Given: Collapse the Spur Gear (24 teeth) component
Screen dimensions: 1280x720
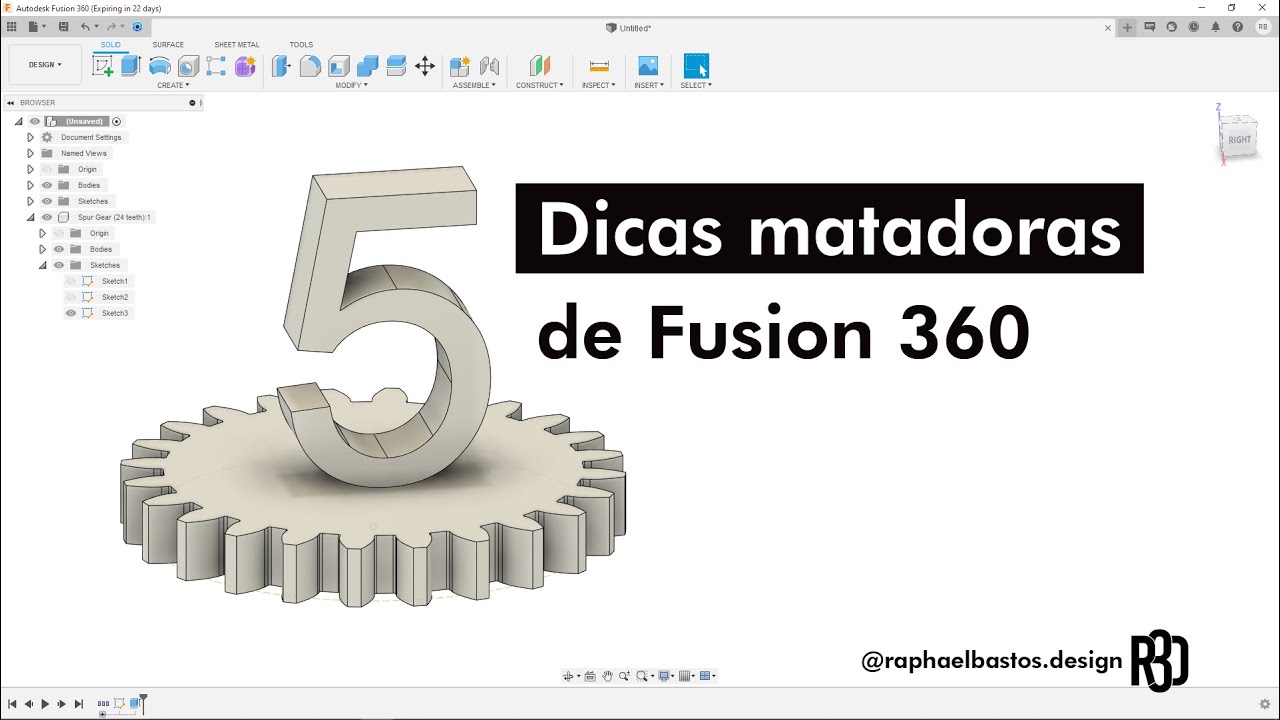Looking at the screenshot, I should 30,217.
